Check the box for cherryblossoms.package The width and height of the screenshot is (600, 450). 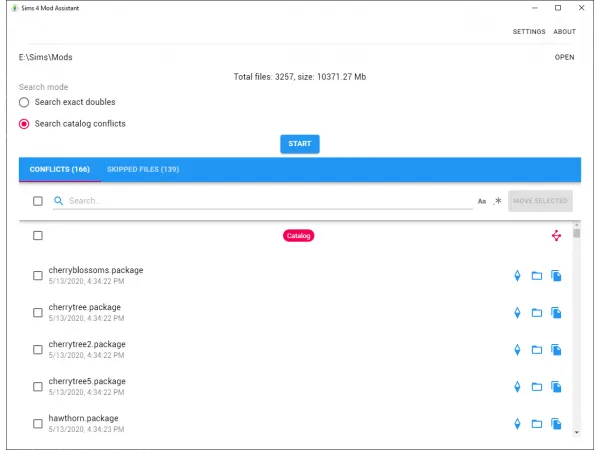pos(38,276)
